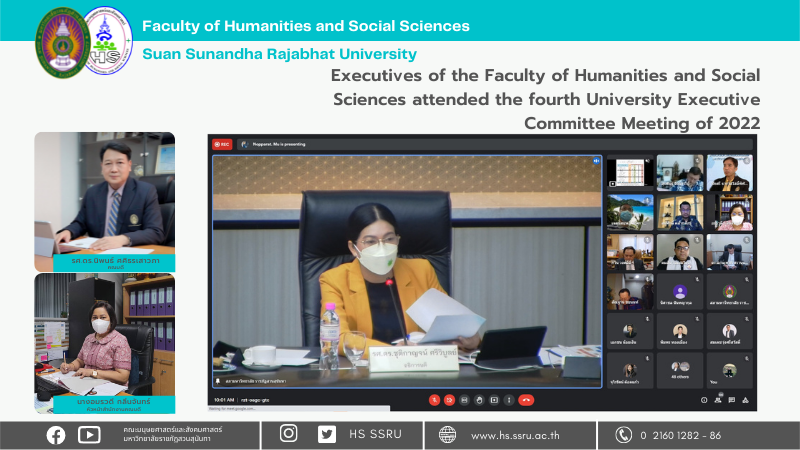Open the participants people panel icon
800x450 pixels.
(x=716, y=400)
